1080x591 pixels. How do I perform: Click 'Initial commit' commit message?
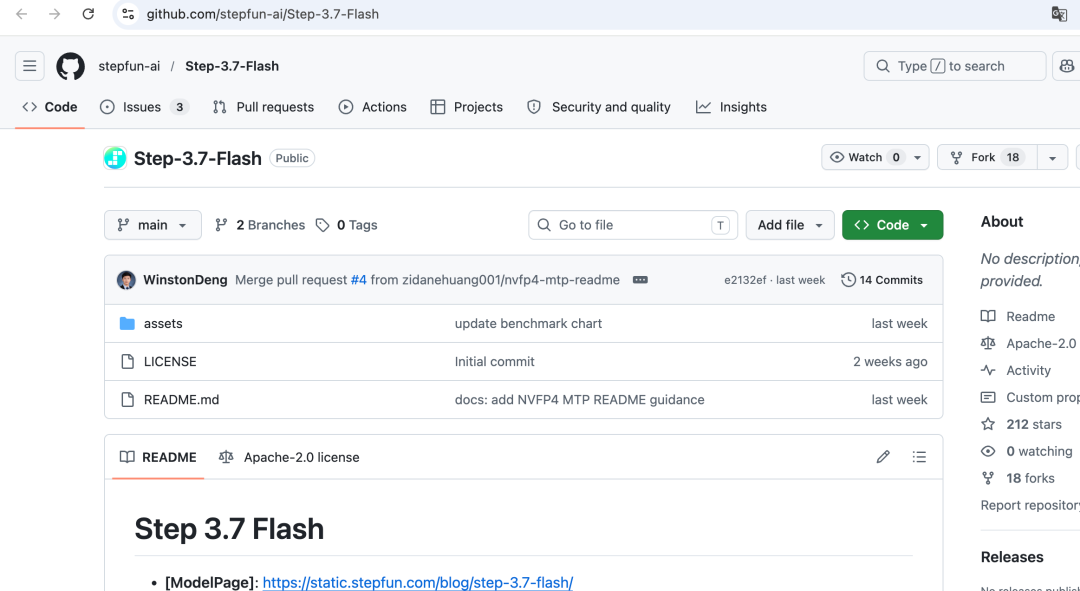[495, 362]
